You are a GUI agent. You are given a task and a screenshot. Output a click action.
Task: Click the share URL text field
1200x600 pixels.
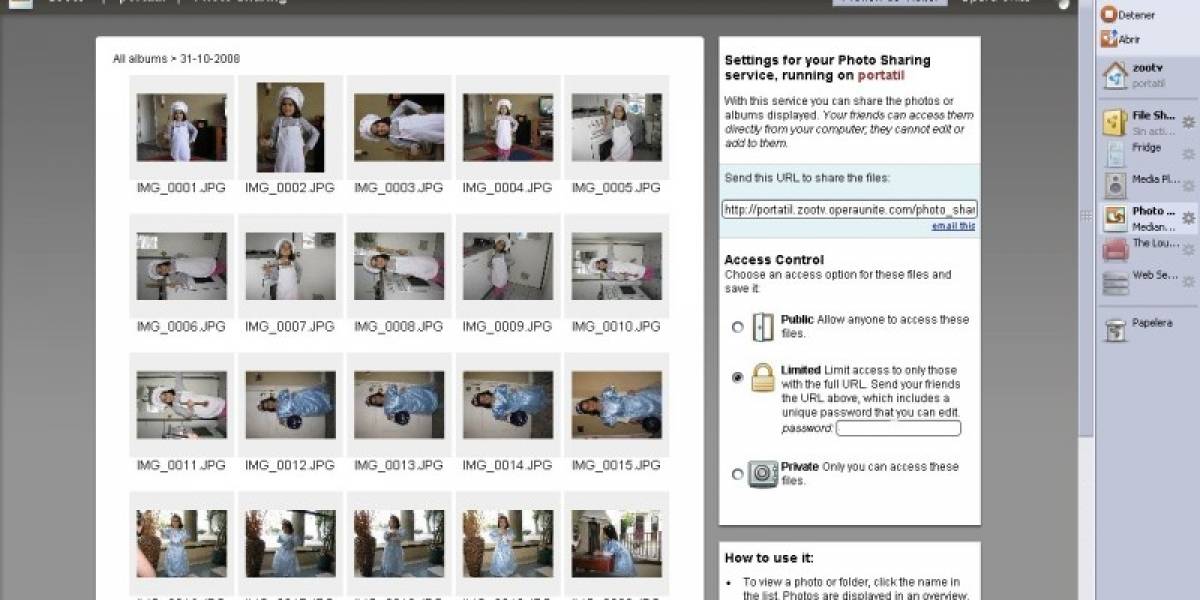[850, 209]
